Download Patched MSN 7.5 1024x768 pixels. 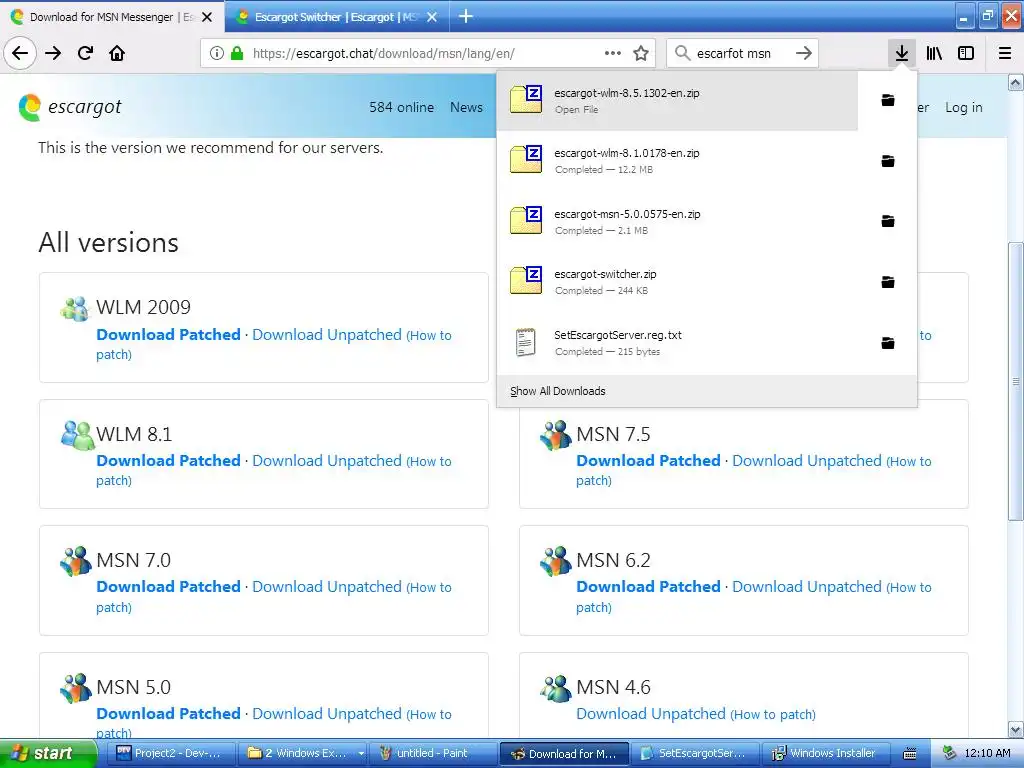[648, 460]
